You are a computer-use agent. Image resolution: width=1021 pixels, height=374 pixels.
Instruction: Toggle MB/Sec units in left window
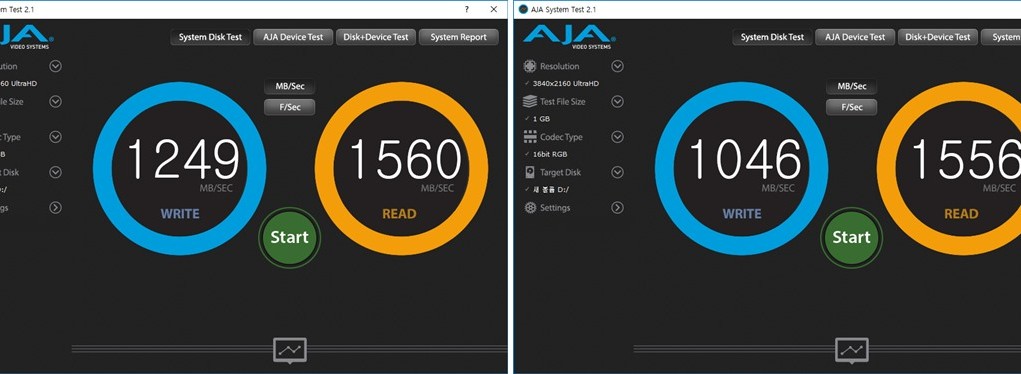point(290,87)
